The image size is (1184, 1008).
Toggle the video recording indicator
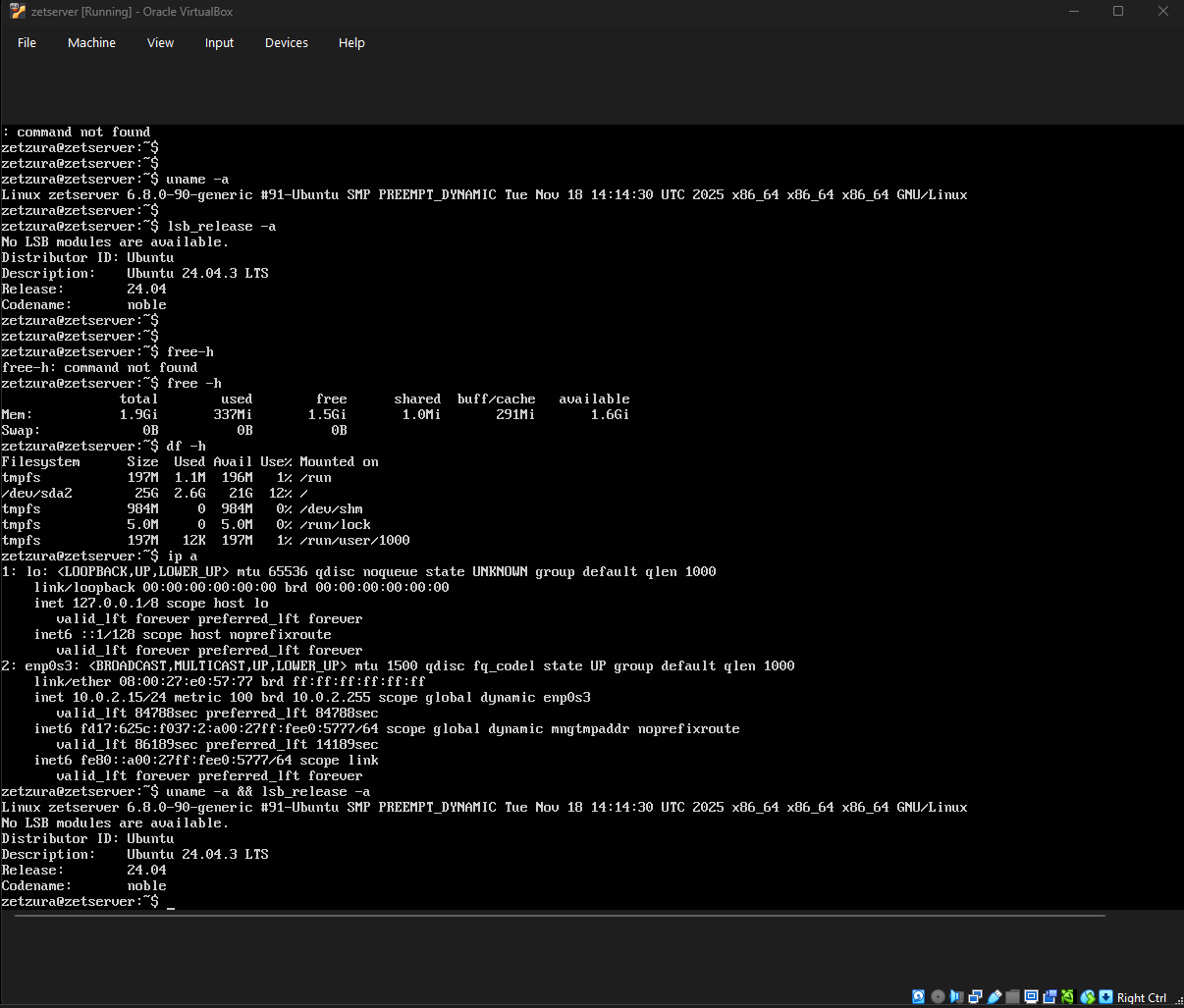point(1050,996)
